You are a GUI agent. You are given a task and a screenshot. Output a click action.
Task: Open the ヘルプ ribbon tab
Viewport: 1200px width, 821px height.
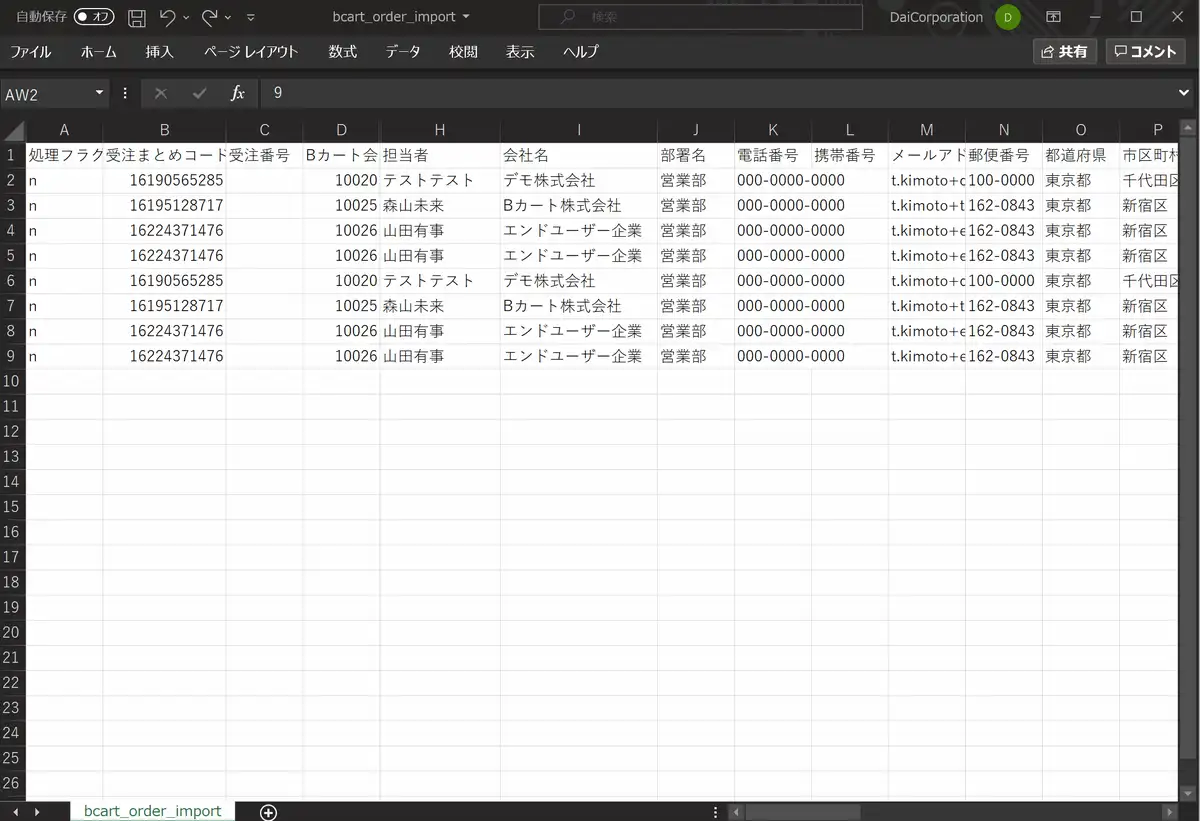point(581,52)
